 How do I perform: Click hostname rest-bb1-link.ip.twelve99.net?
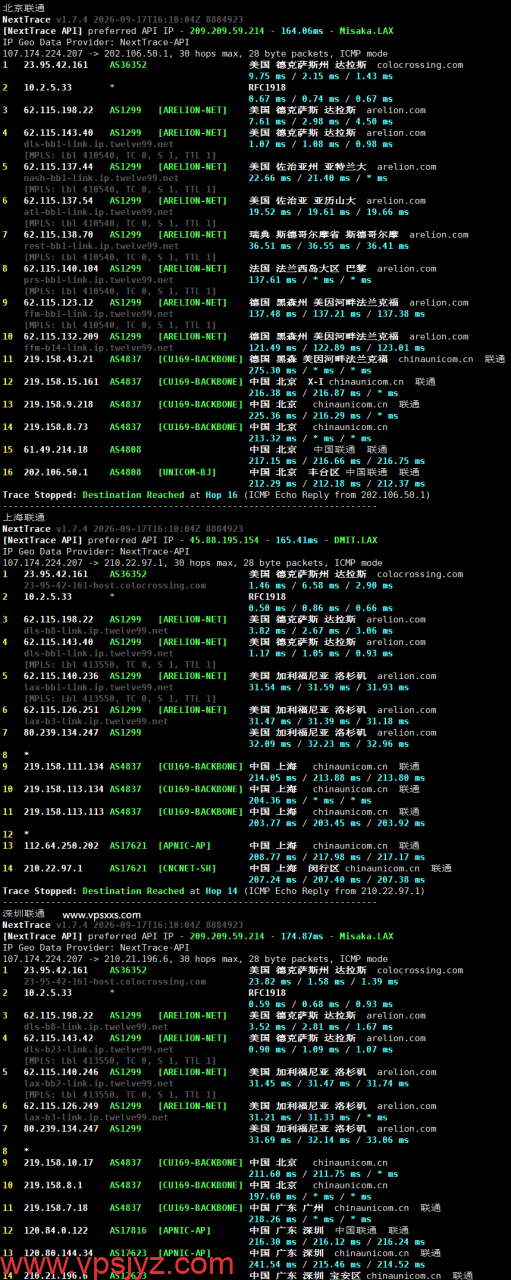[x=101, y=246]
